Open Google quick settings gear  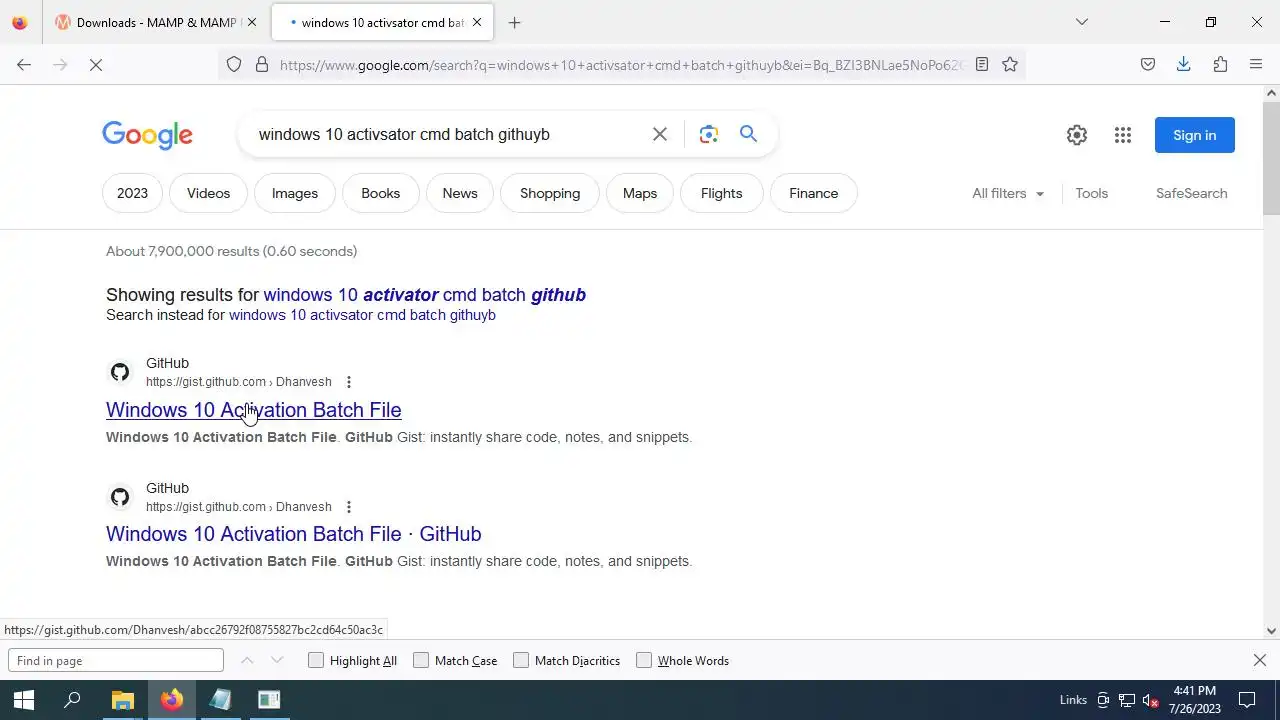[1077, 135]
